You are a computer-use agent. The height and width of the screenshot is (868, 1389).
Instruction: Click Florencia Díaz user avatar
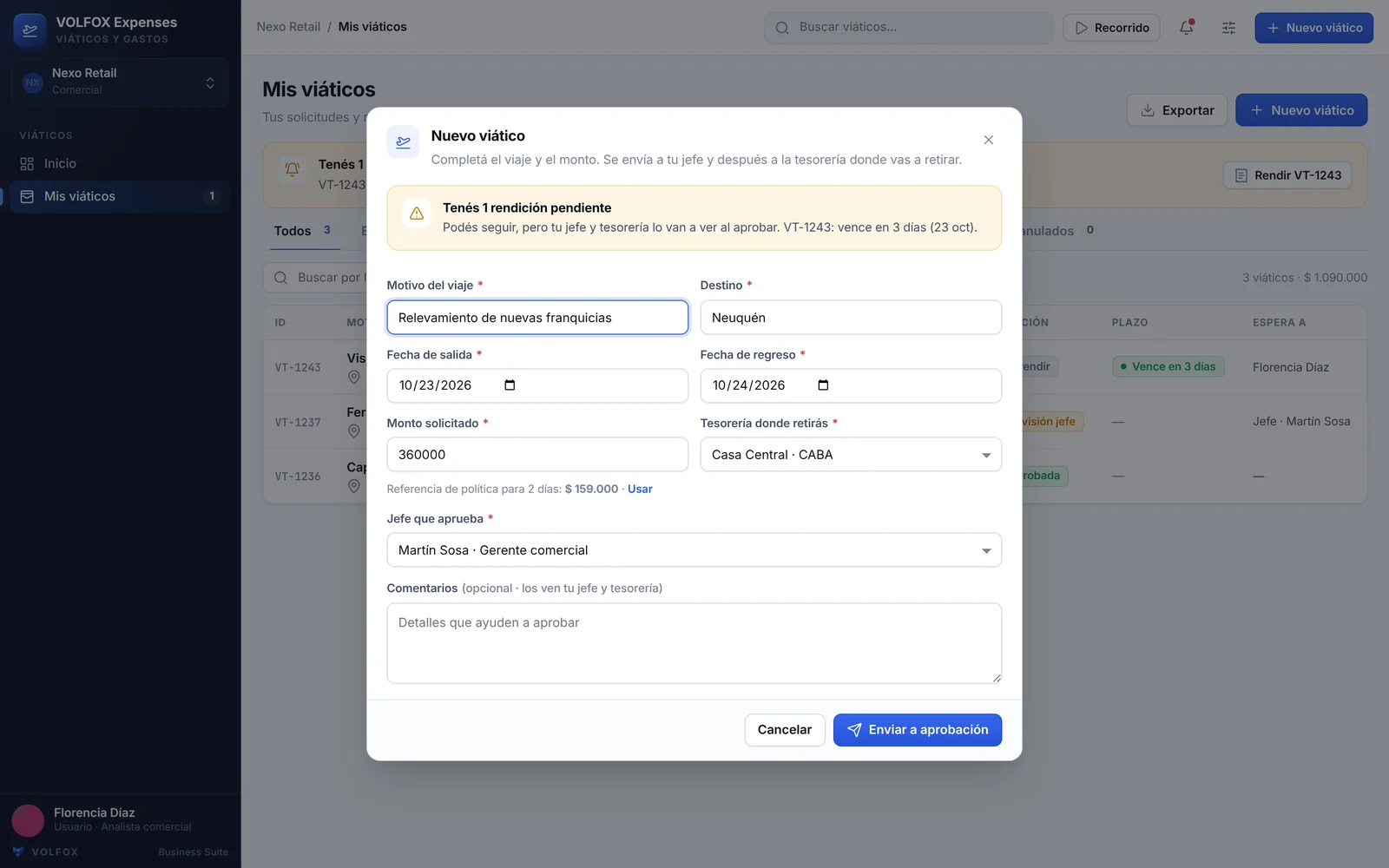[x=28, y=820]
